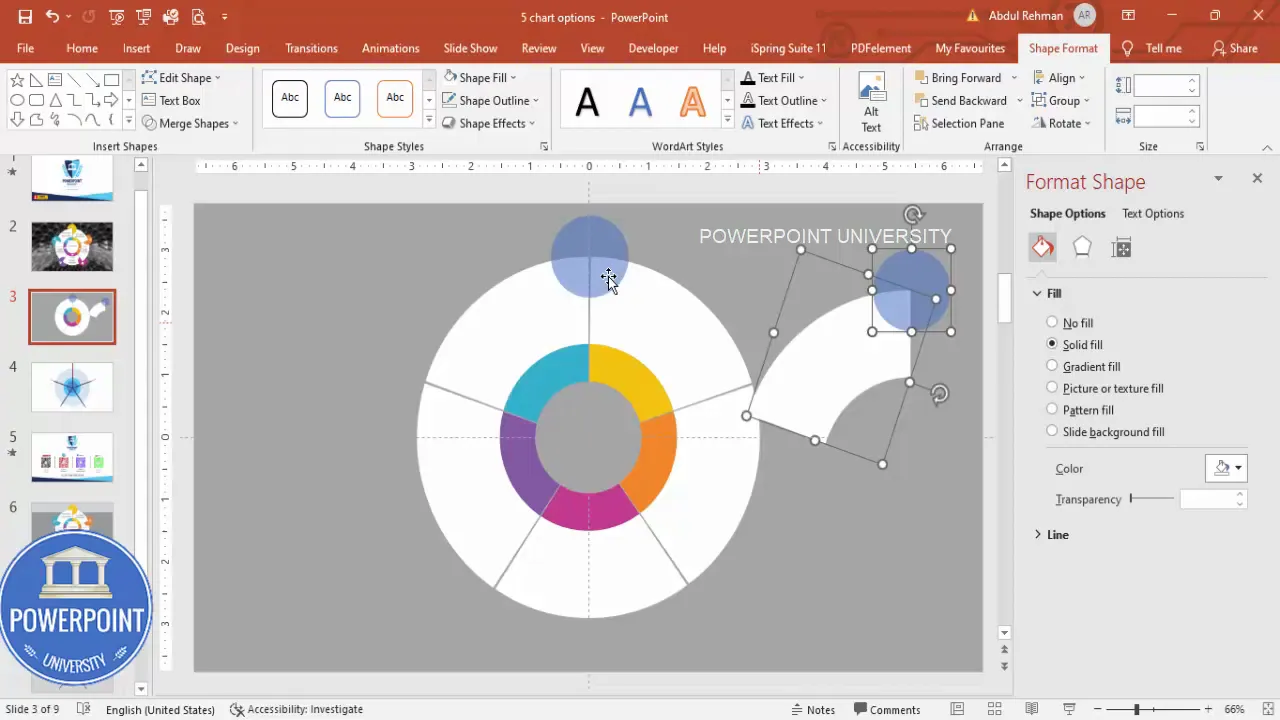Open the Selection Pane
1280x720 pixels.
coord(959,123)
